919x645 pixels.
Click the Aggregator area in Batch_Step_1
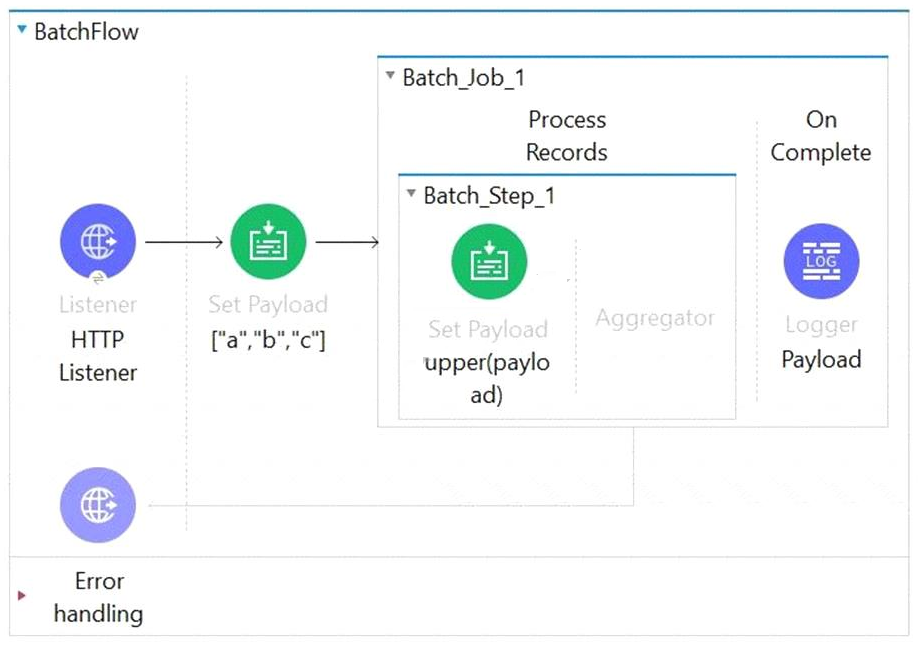coord(655,319)
